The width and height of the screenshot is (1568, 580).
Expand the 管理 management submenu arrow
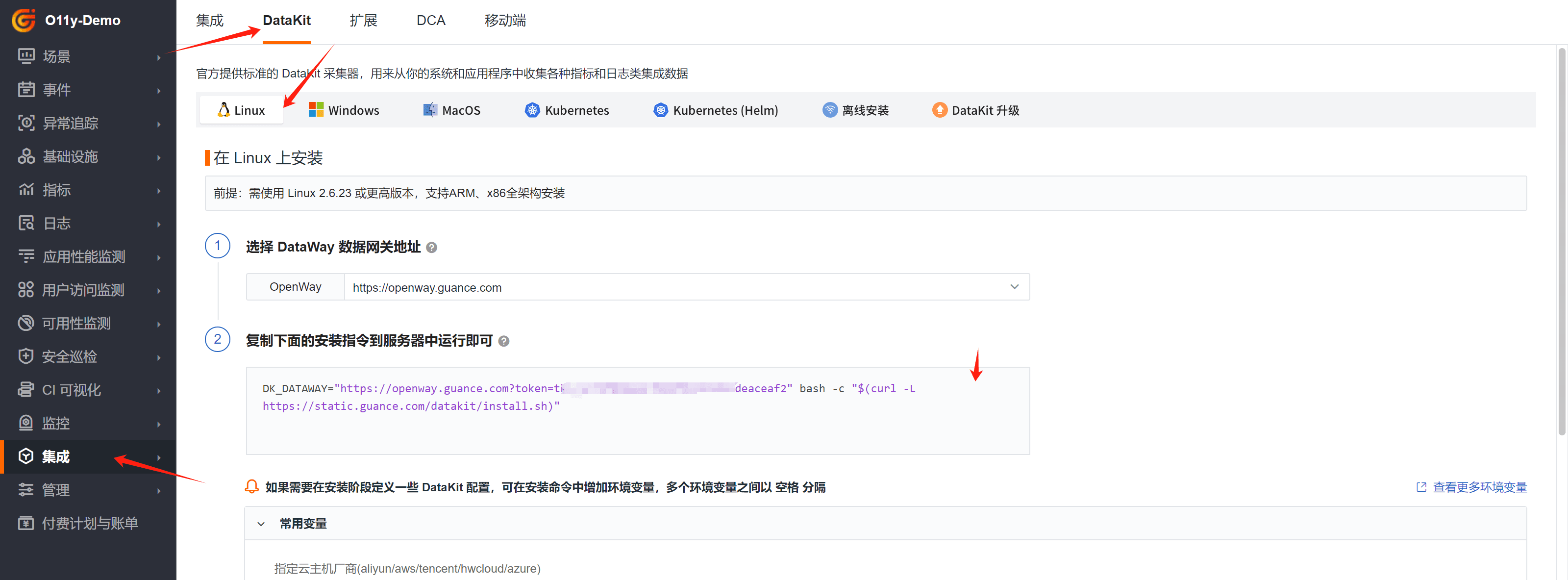[159, 491]
